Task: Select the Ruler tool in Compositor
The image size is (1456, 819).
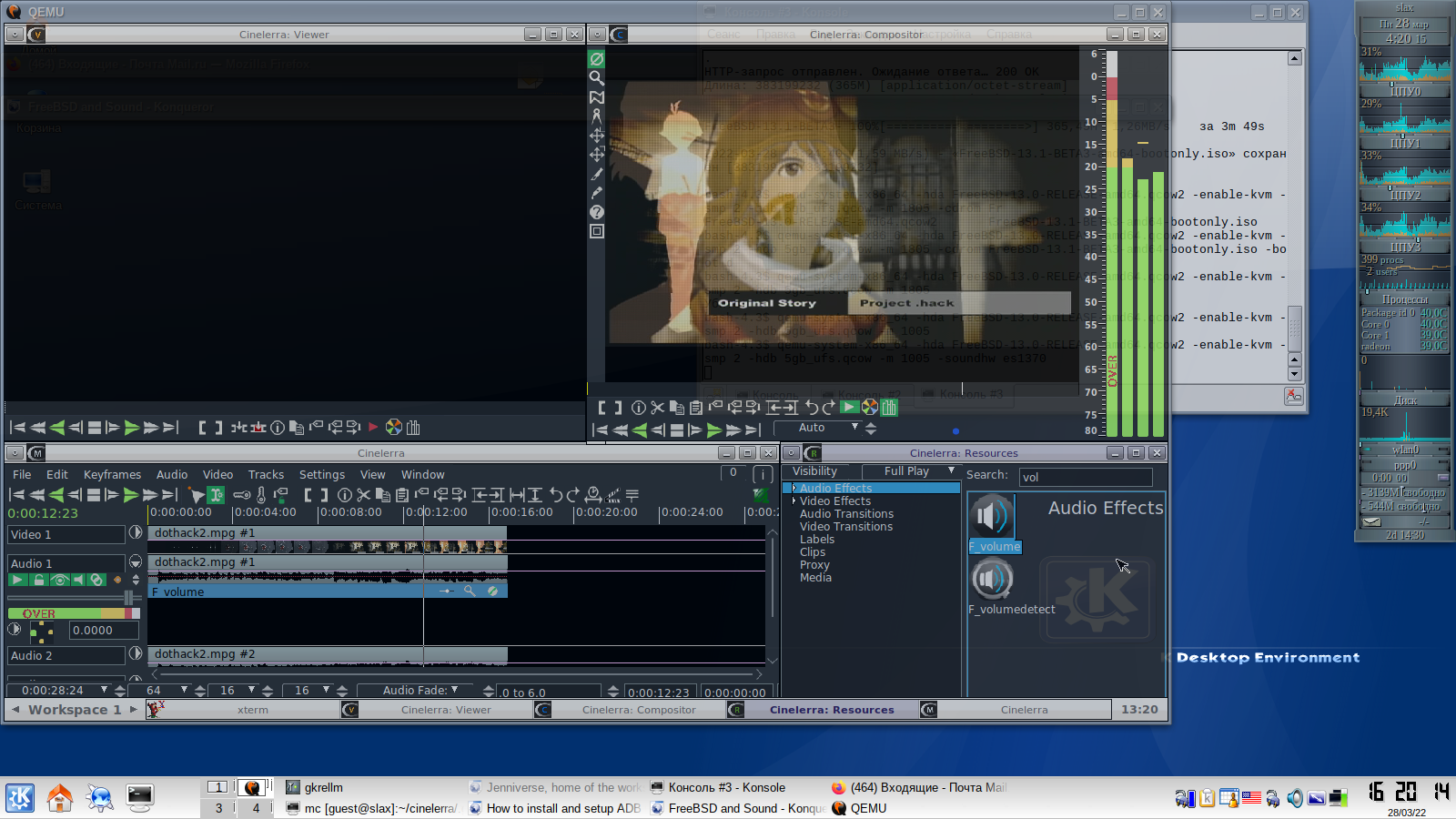Action: (597, 116)
